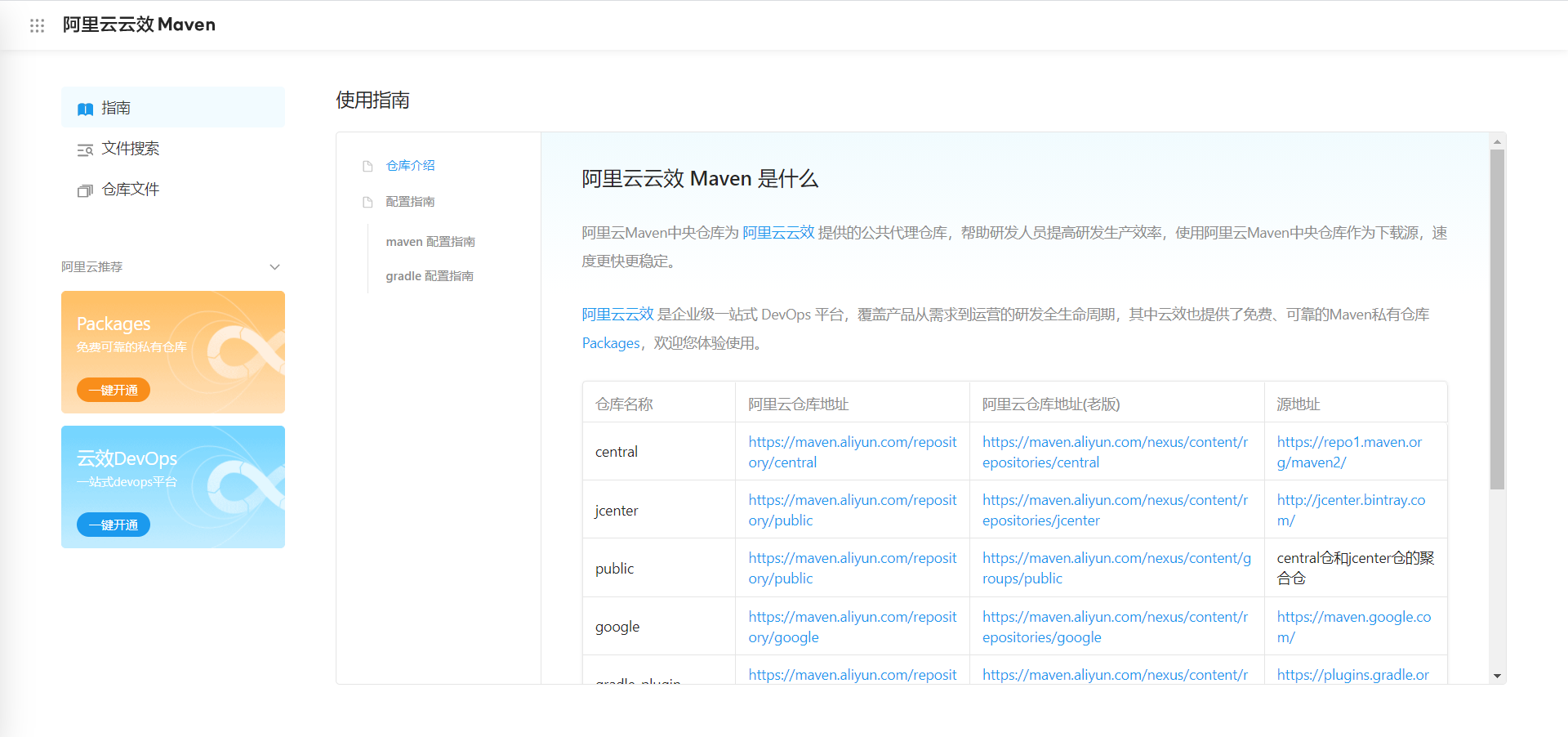Open nexus repositories/google link
1568x737 pixels.
pos(1116,627)
